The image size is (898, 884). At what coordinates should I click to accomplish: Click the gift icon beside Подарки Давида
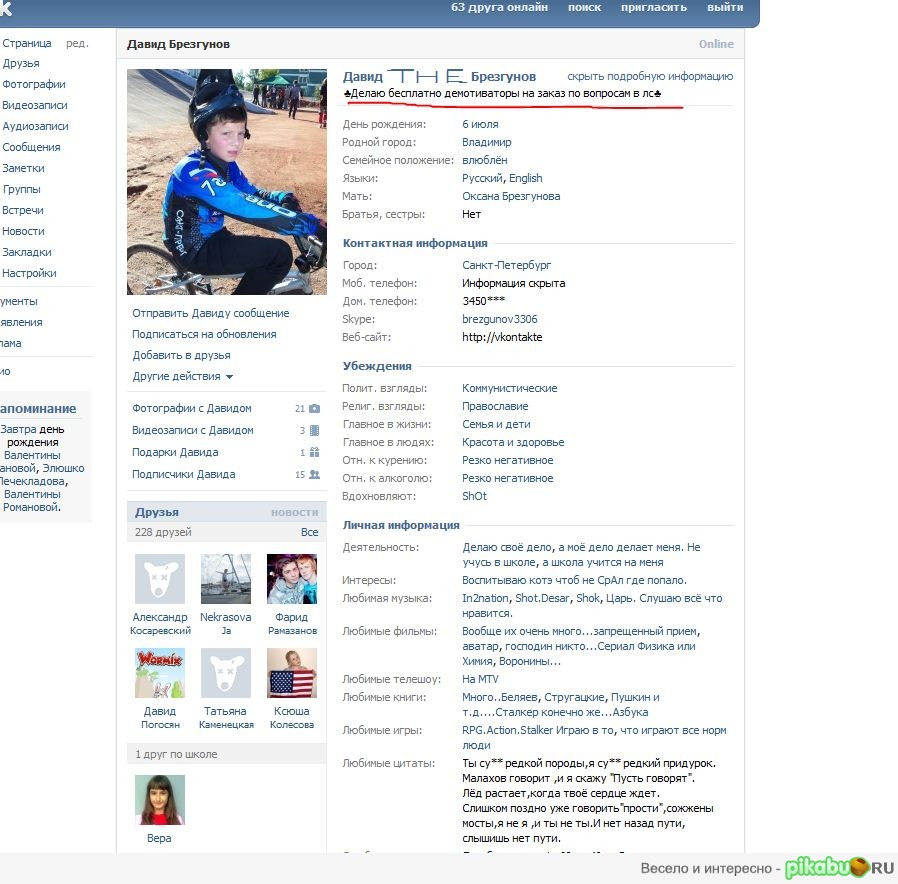coord(314,453)
